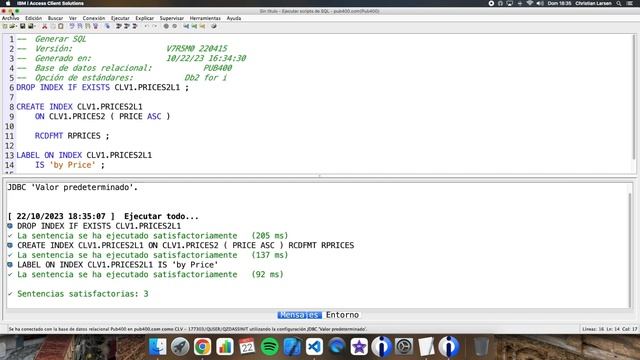Viewport: 640px width, 360px height.
Task: Click Spotlight search magnifier in menu bar
Action: pyautogui.click(x=619, y=3)
